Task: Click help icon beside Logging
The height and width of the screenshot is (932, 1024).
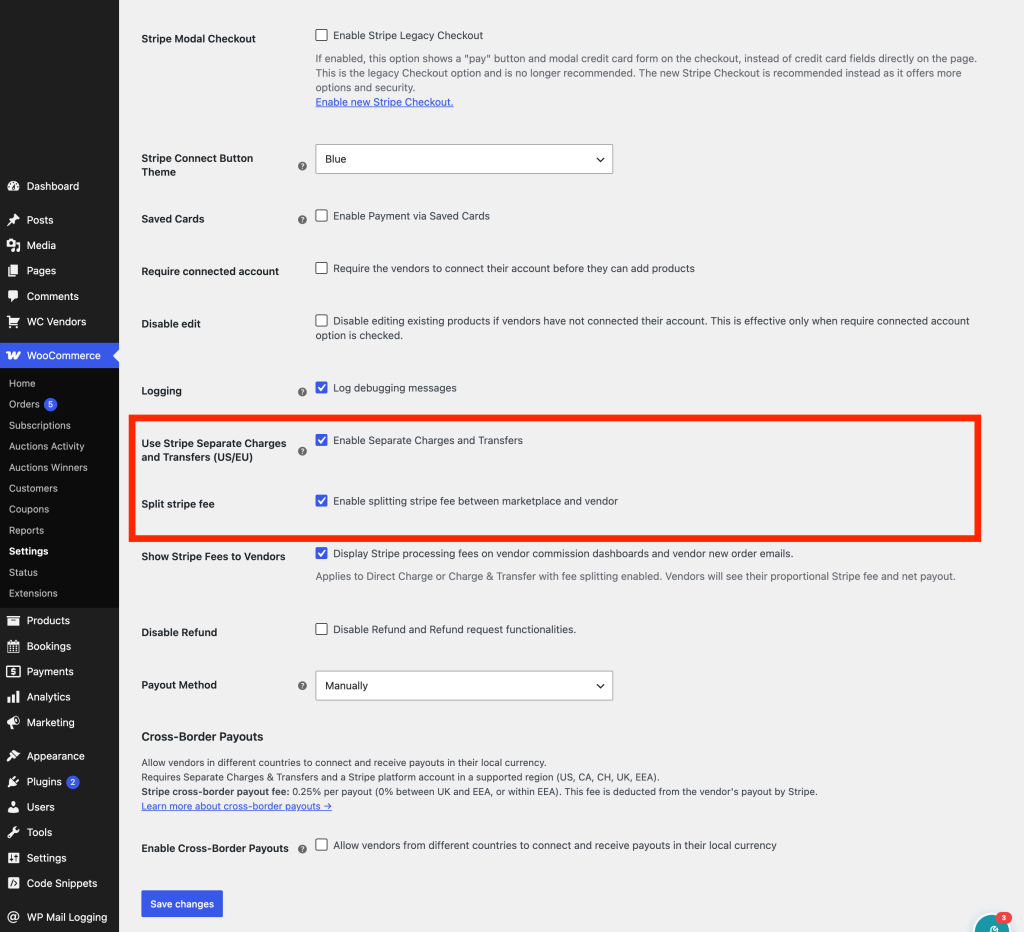Action: [x=302, y=392]
